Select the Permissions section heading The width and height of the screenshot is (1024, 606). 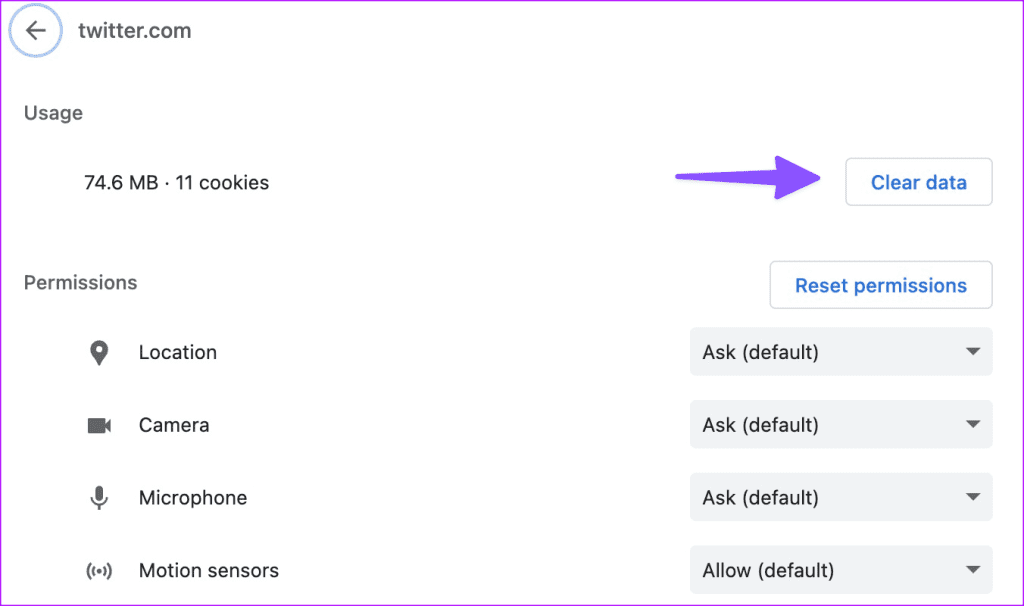80,283
